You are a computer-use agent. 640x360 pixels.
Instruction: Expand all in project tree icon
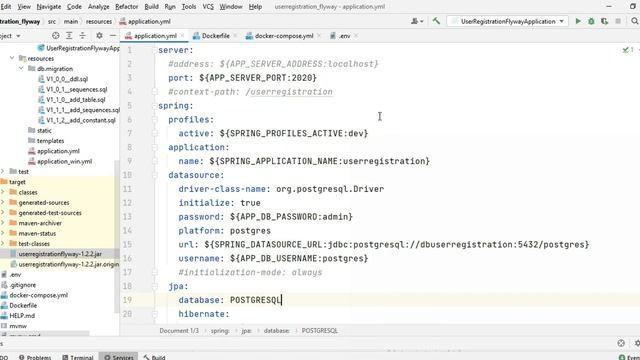[69, 36]
